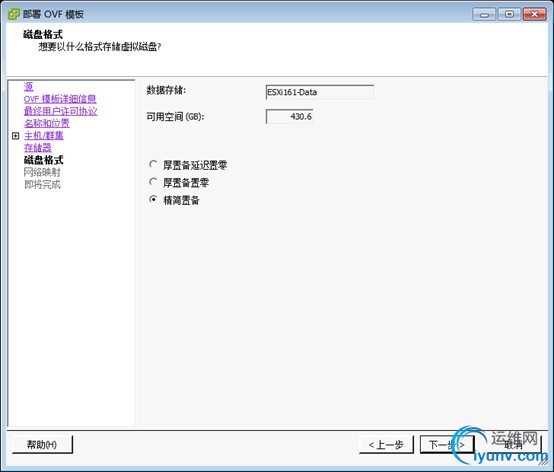Viewport: 554px width, 472px height.
Task: Click the 数据存储 field ESXi161-Data
Action: point(319,92)
